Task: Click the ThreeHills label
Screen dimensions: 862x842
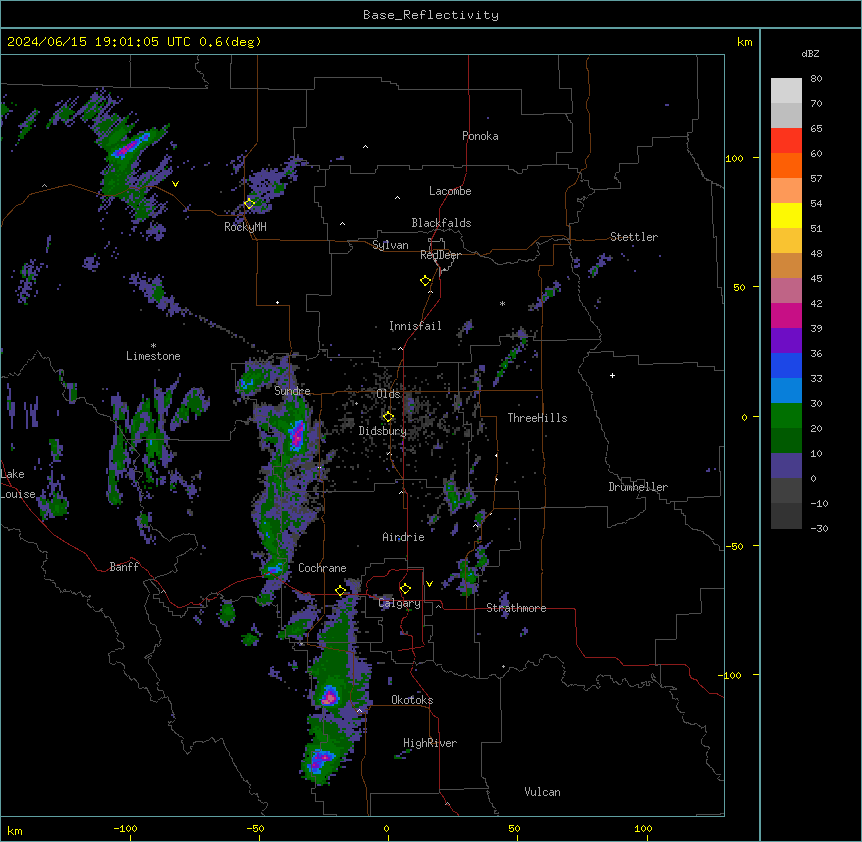Action: coord(537,418)
